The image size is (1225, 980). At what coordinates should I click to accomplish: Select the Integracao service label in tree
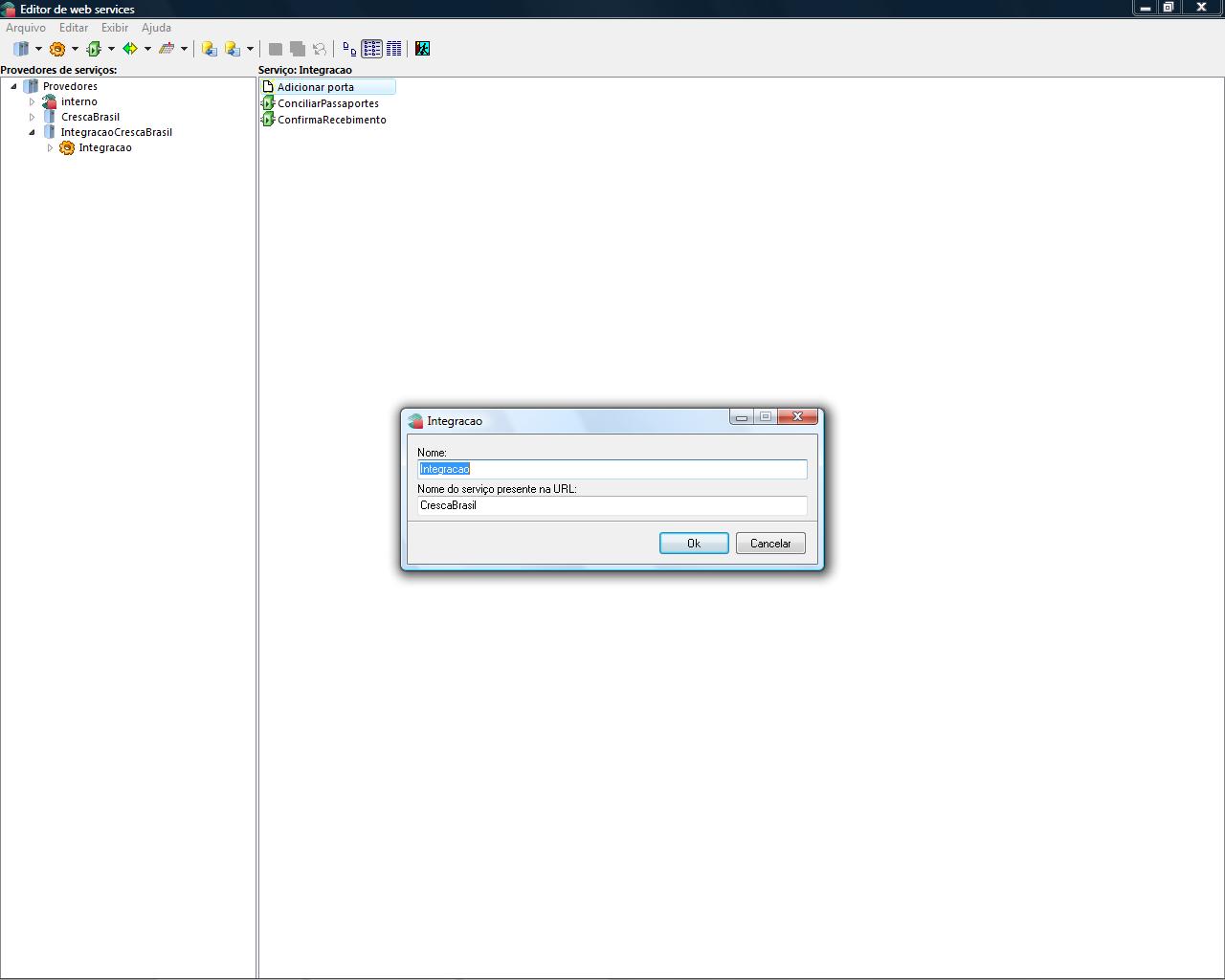(x=105, y=147)
